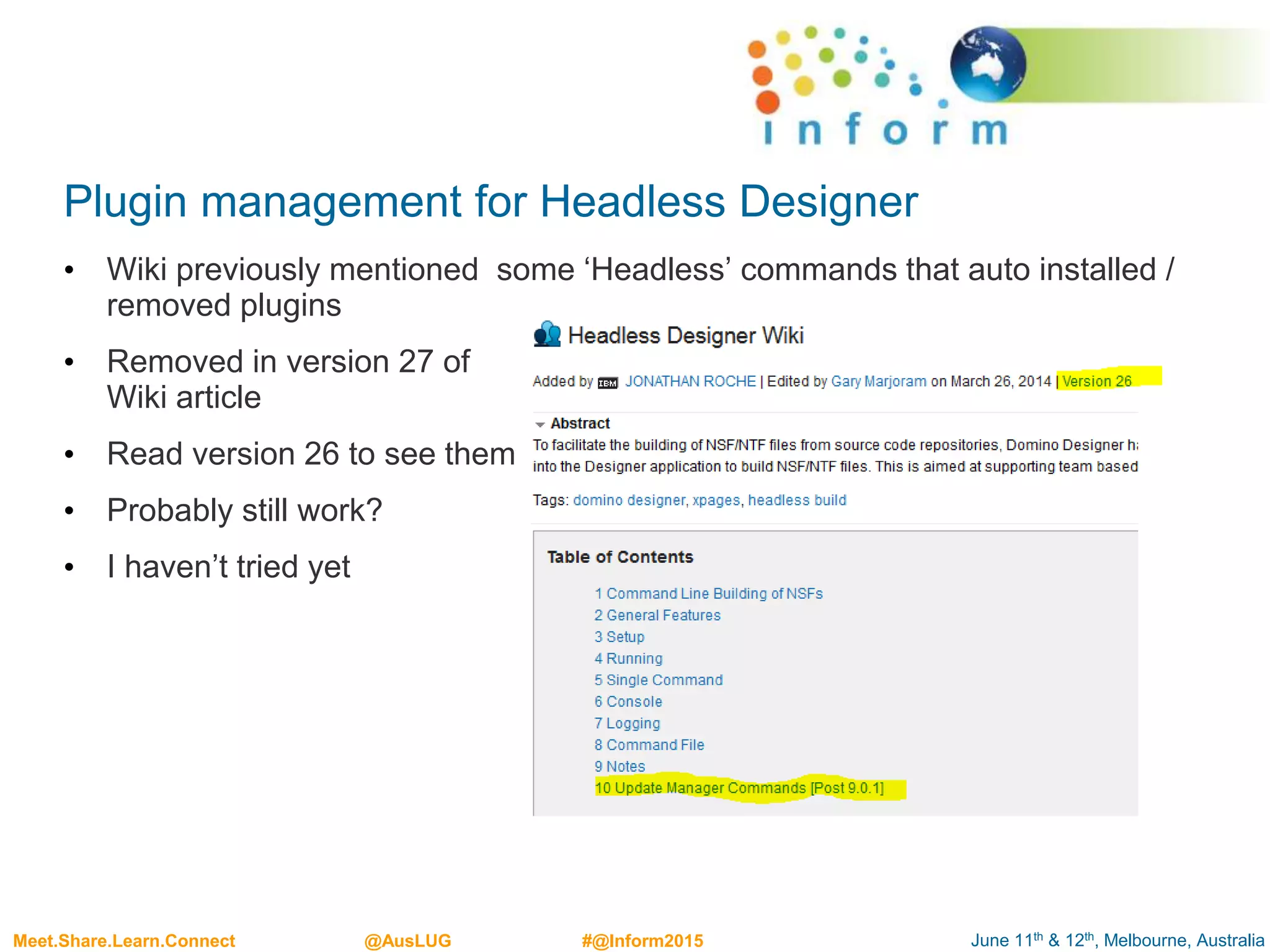The width and height of the screenshot is (1270, 952).
Task: Open Gary Marjoram editor link
Action: click(x=878, y=381)
